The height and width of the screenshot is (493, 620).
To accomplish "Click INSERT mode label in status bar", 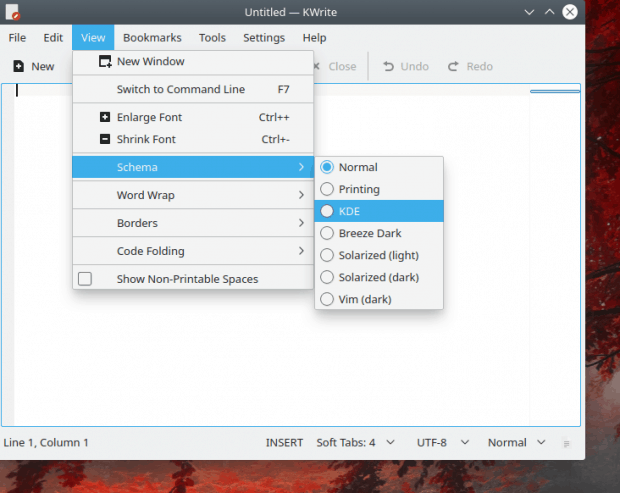I will coord(284,442).
